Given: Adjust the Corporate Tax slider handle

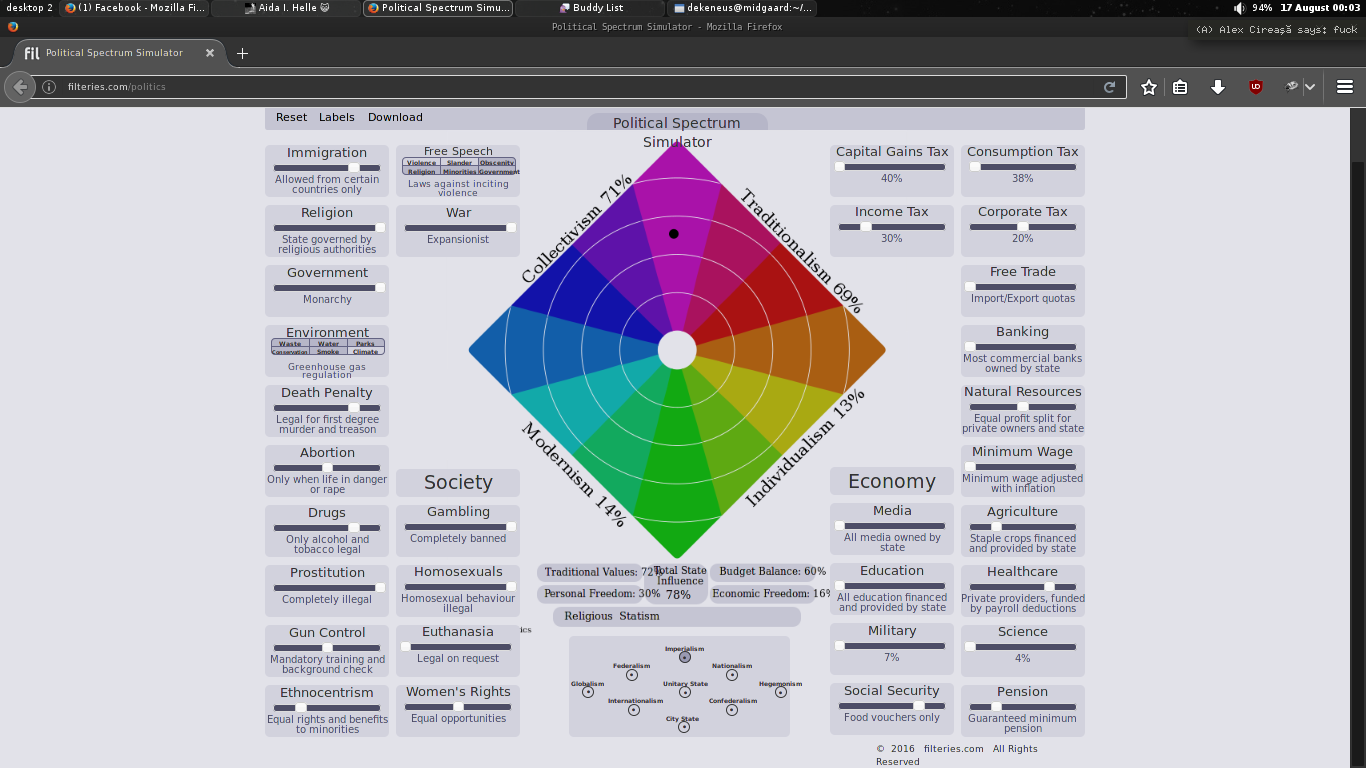Looking at the screenshot, I should coord(1022,227).
